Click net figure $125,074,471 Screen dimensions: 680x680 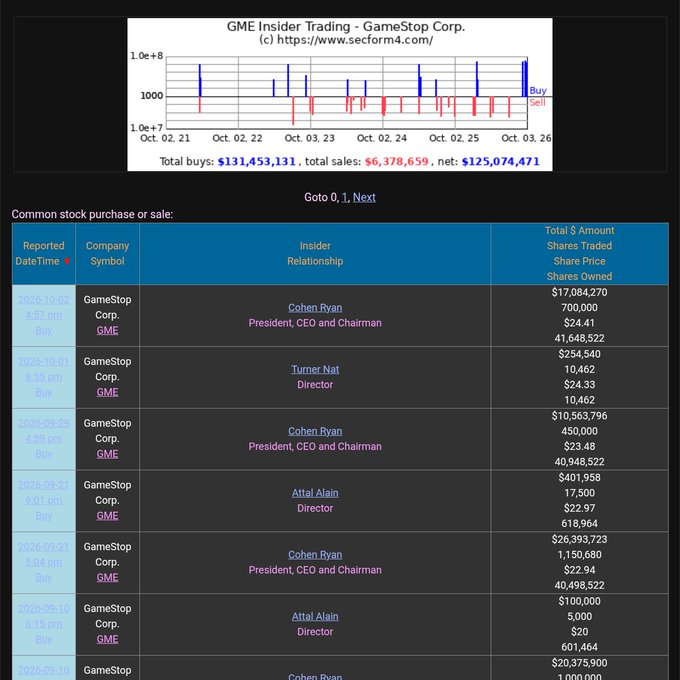(500, 162)
